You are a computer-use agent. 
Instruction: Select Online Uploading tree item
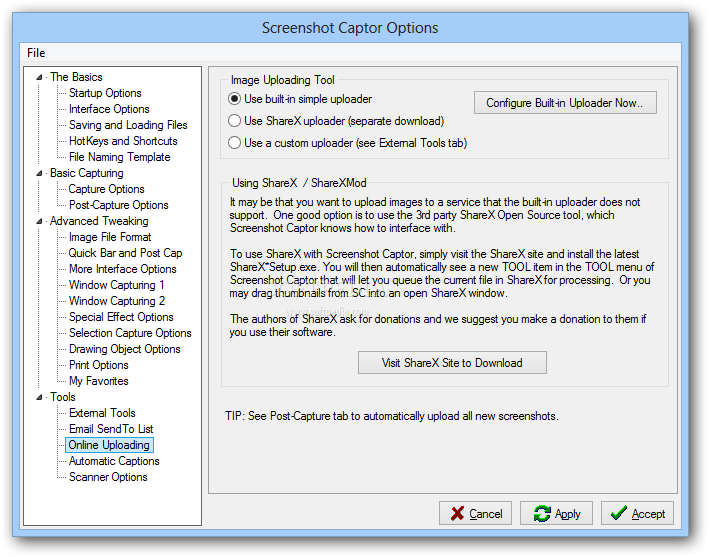(109, 445)
